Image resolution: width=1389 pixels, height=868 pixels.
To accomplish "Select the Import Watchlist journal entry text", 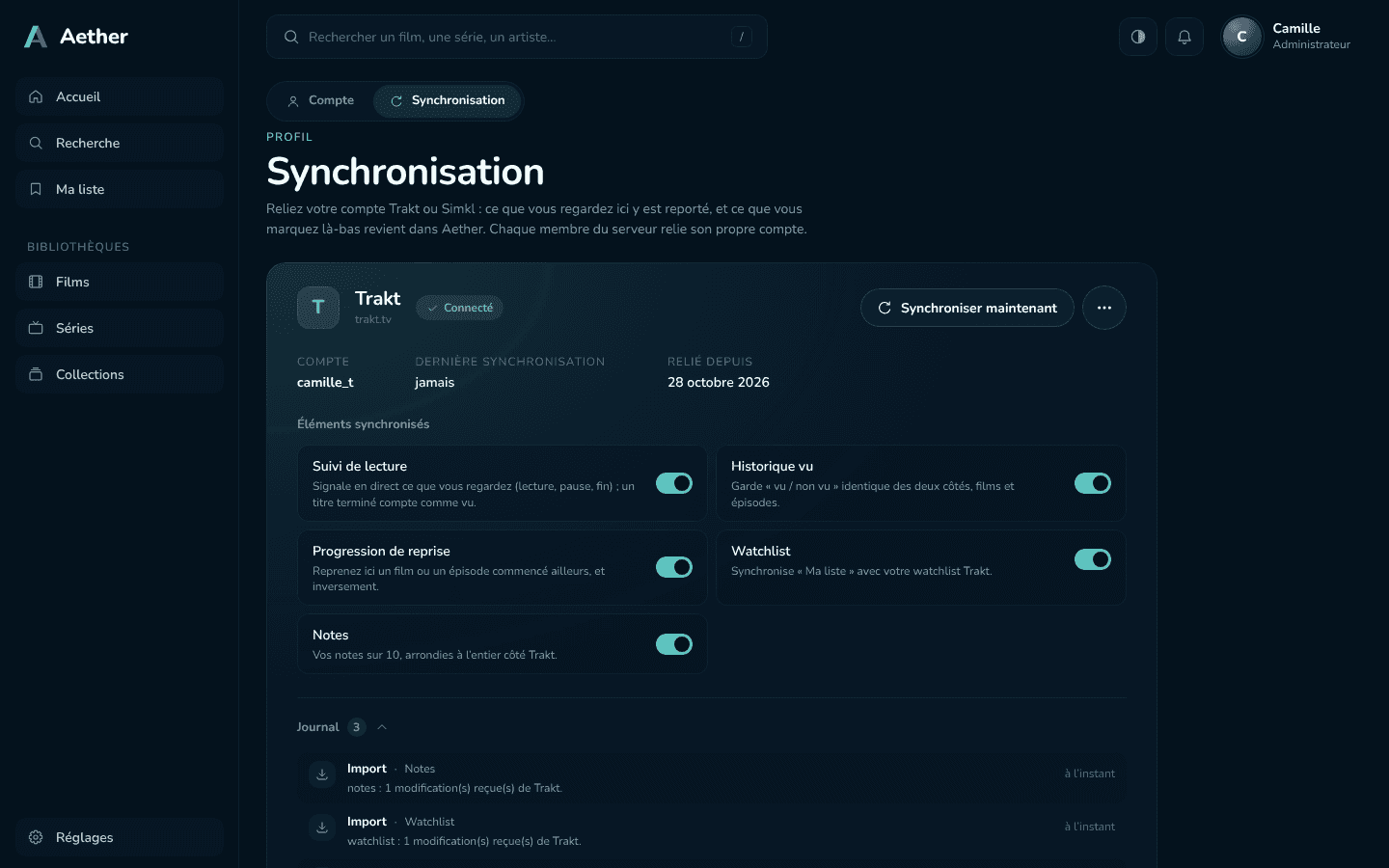I will point(464,831).
